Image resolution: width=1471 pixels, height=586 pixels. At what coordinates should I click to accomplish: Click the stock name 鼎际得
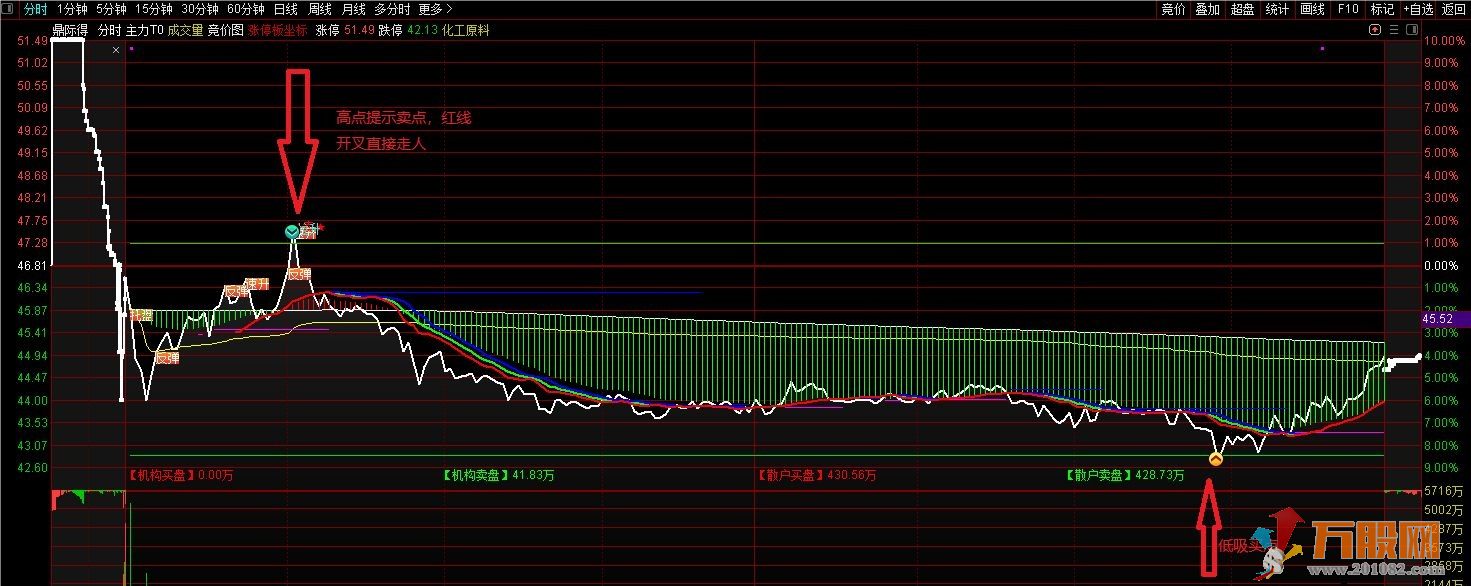[x=71, y=31]
